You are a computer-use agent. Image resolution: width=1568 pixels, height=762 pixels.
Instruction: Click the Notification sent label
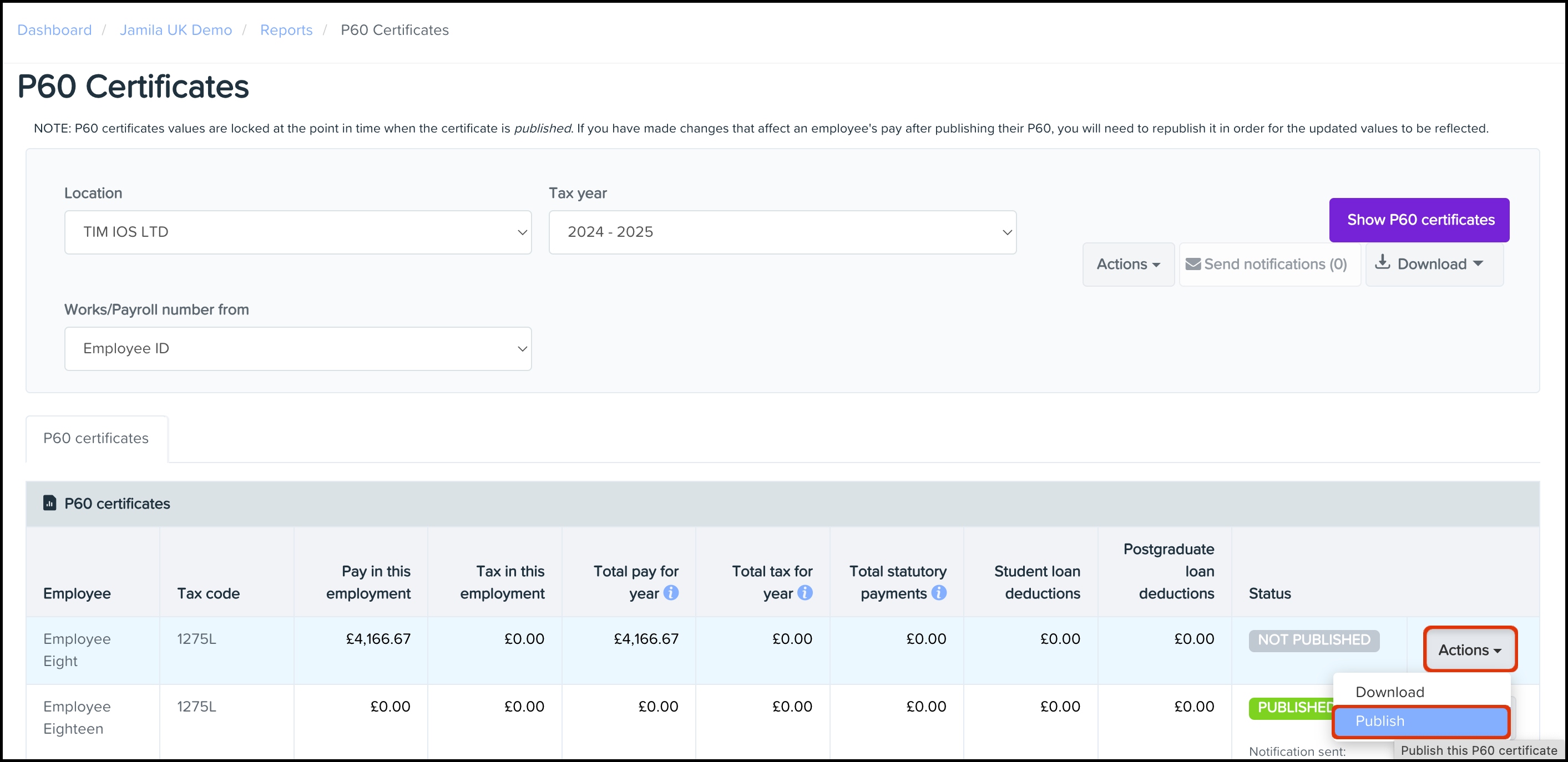coord(1297,751)
